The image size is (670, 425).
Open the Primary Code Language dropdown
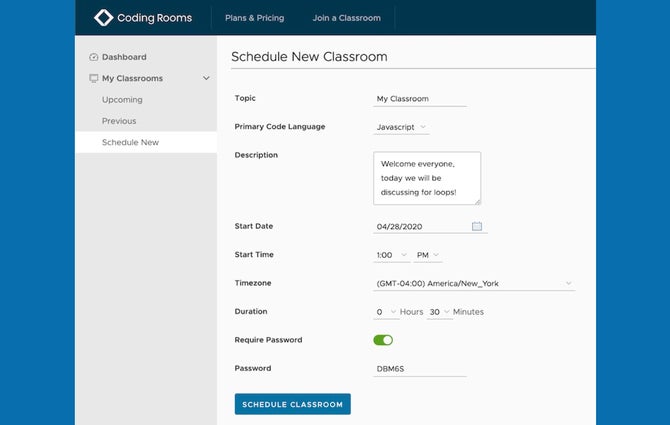coord(401,127)
